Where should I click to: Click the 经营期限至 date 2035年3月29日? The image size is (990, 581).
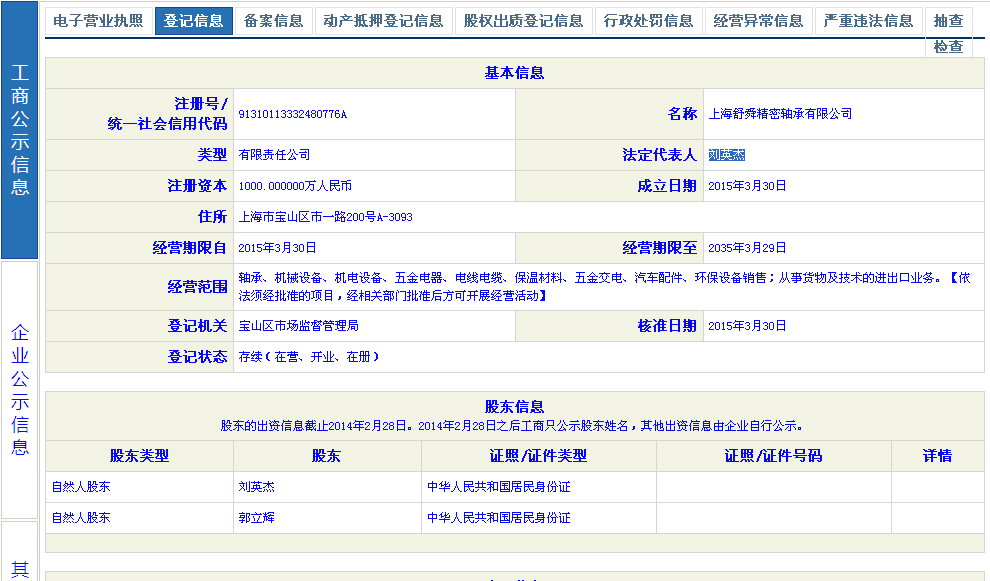coord(747,248)
